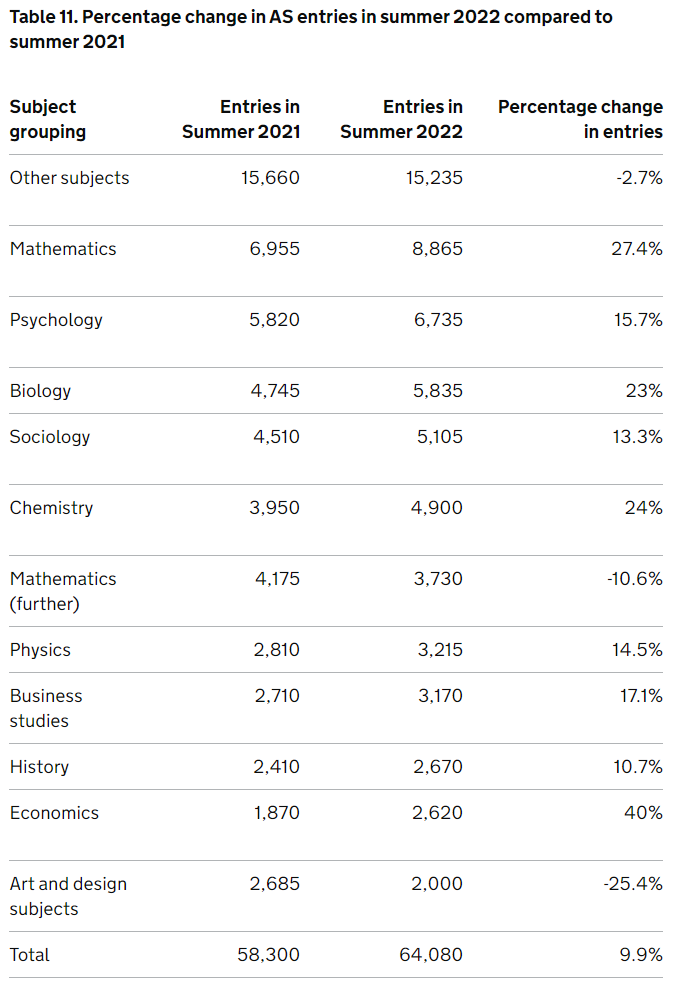This screenshot has width=685, height=982.
Task: Select the Mathematics 27.4% change cell
Action: pyautogui.click(x=637, y=249)
